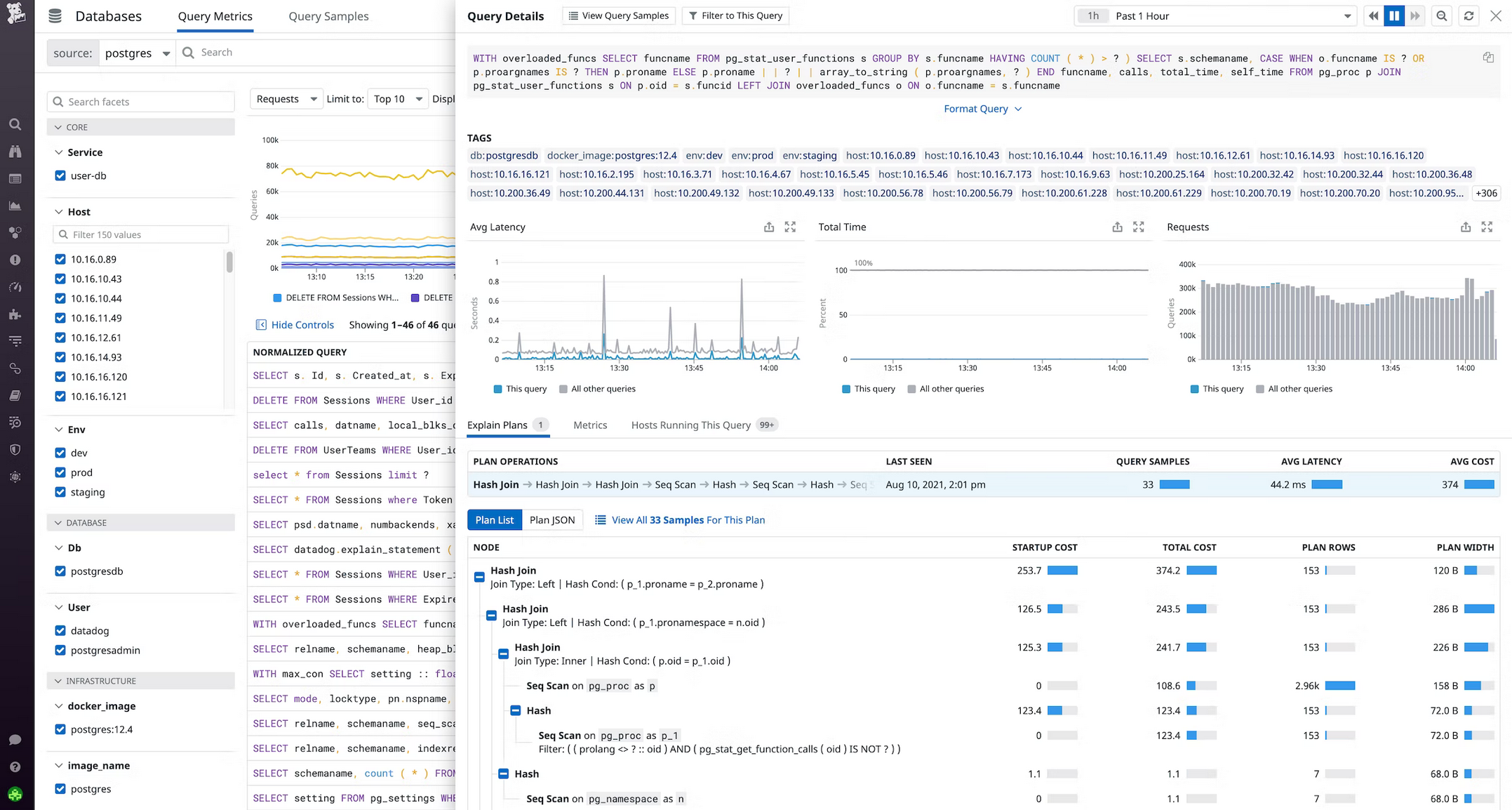Screen dimensions: 1512x810
Task: Click the filter icon in top toolbar
Action: tap(693, 15)
